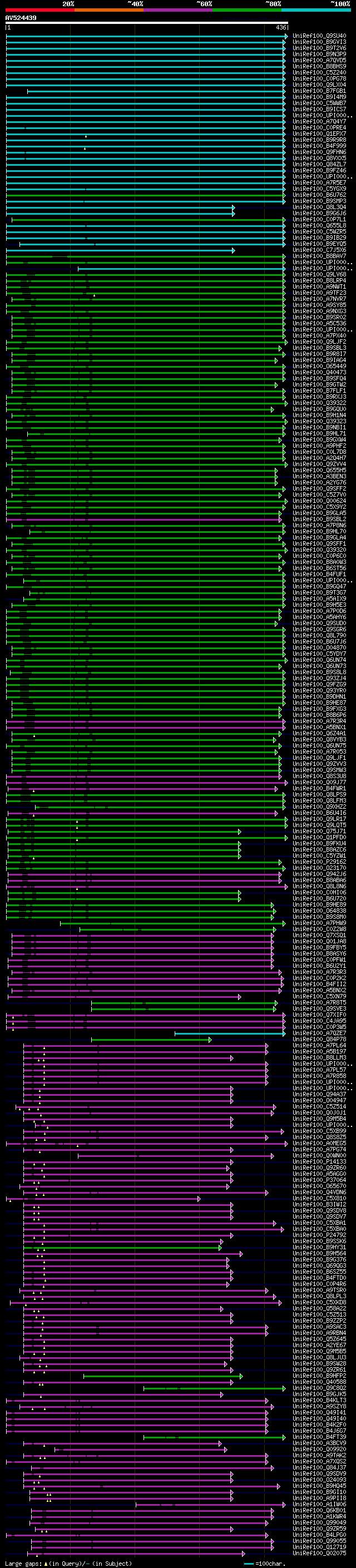This screenshot has height=1568, width=356.
Task: Click the green ~80% identity legend segment
Action: [246, 10]
